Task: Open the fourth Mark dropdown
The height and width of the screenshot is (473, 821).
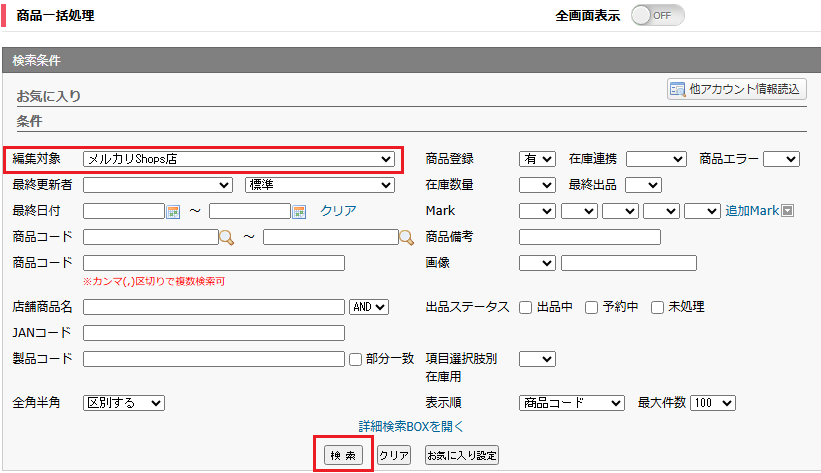Action: 661,211
